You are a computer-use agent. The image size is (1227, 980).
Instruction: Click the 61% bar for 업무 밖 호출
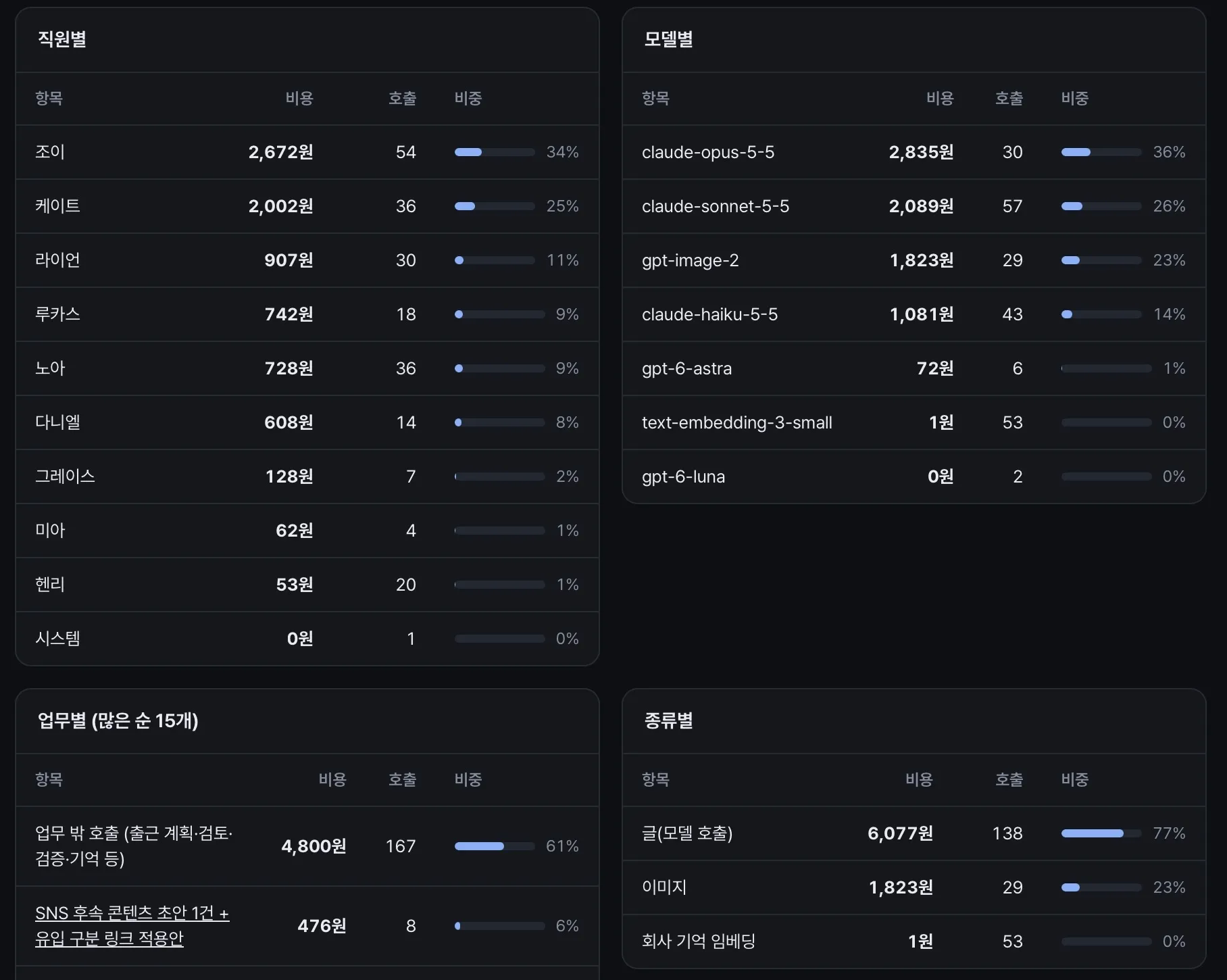495,846
